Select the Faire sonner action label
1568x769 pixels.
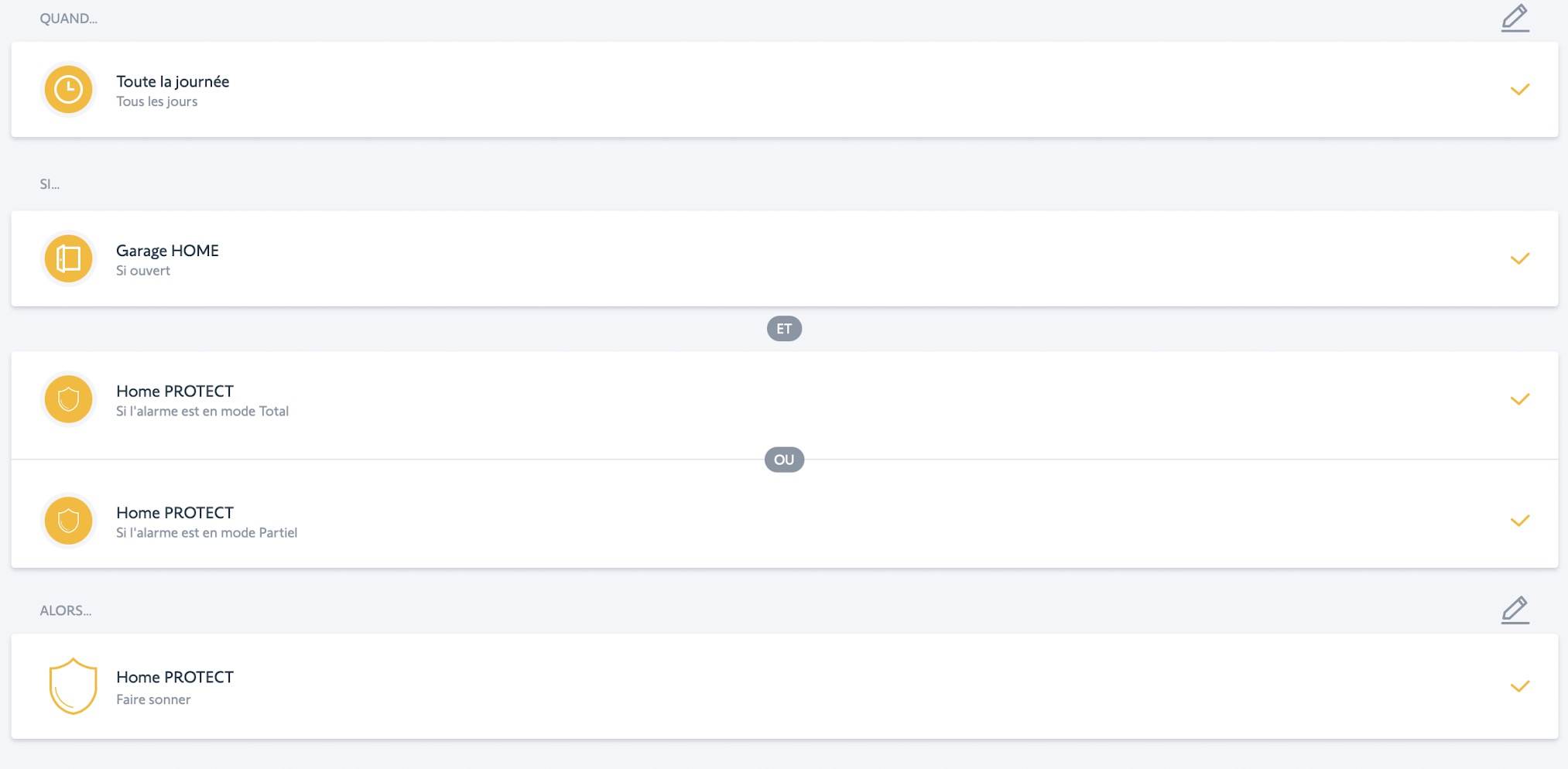click(153, 699)
